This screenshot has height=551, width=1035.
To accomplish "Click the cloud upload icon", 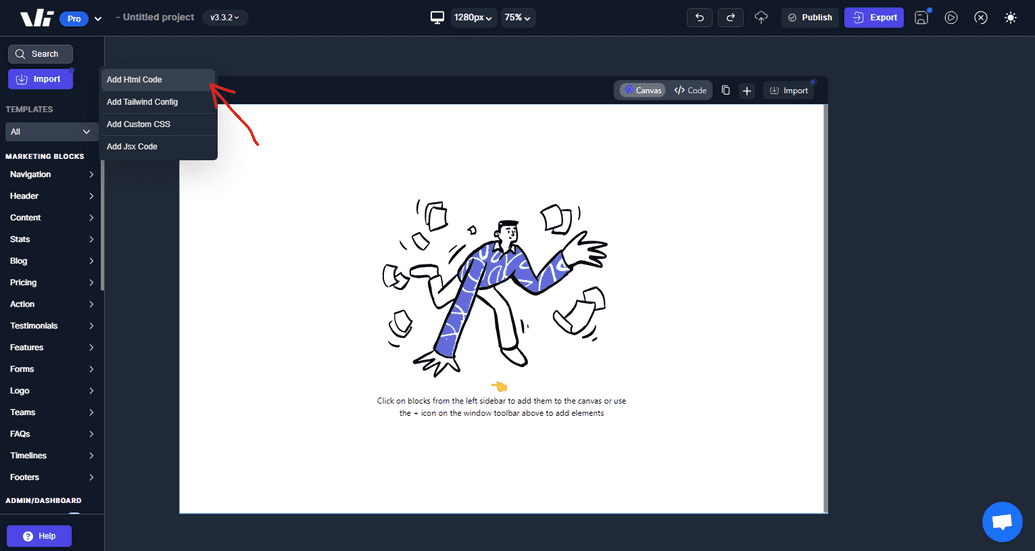I will (x=761, y=18).
